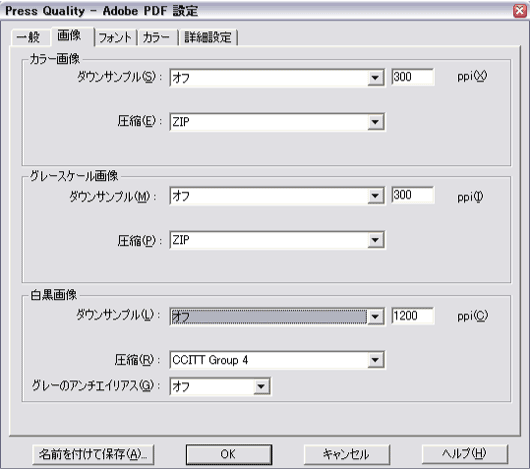Image resolution: width=530 pixels, height=469 pixels.
Task: Open help with ヘルプ(H) button
Action: (x=465, y=454)
